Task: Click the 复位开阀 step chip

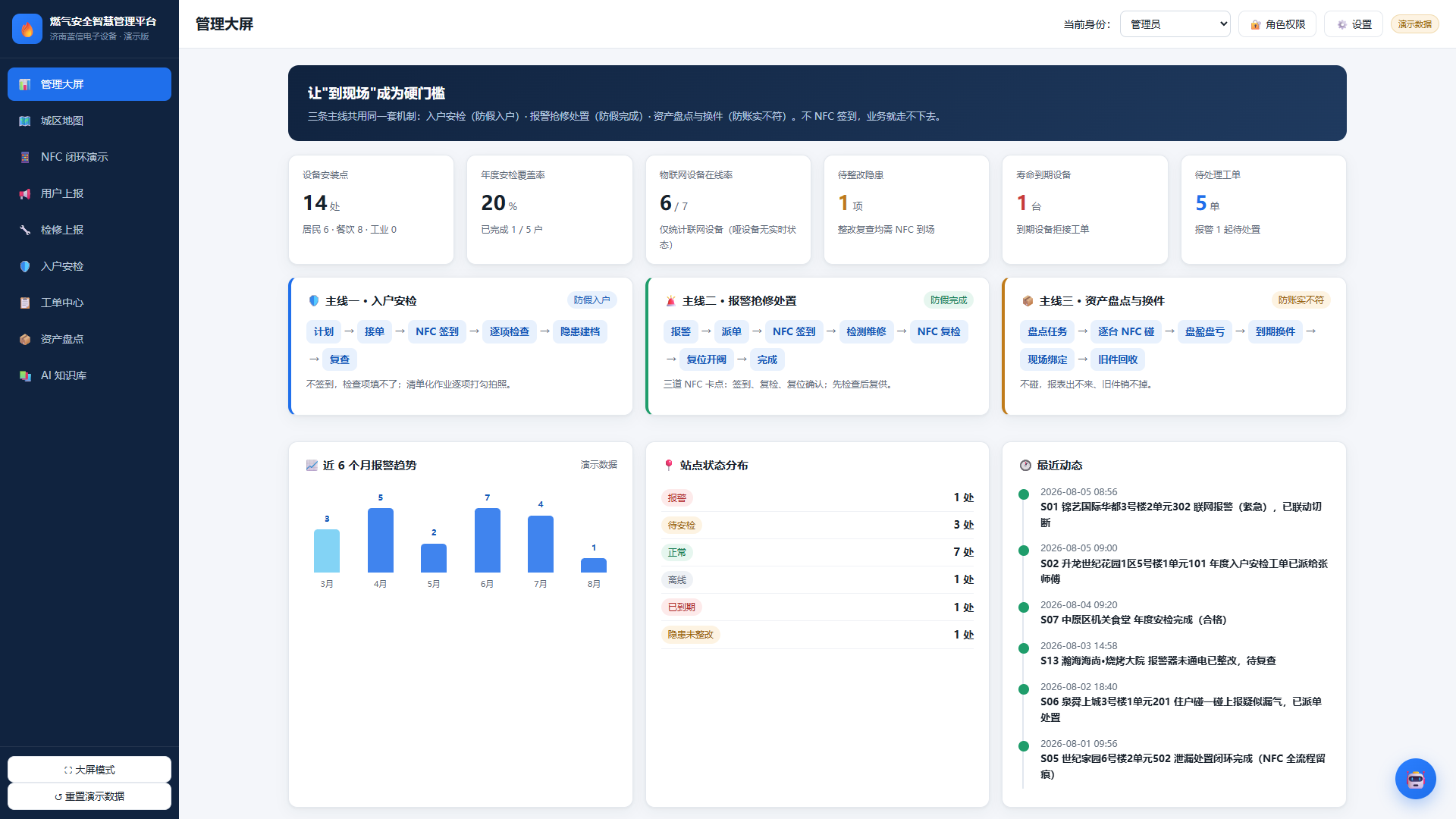Action: pyautogui.click(x=706, y=359)
